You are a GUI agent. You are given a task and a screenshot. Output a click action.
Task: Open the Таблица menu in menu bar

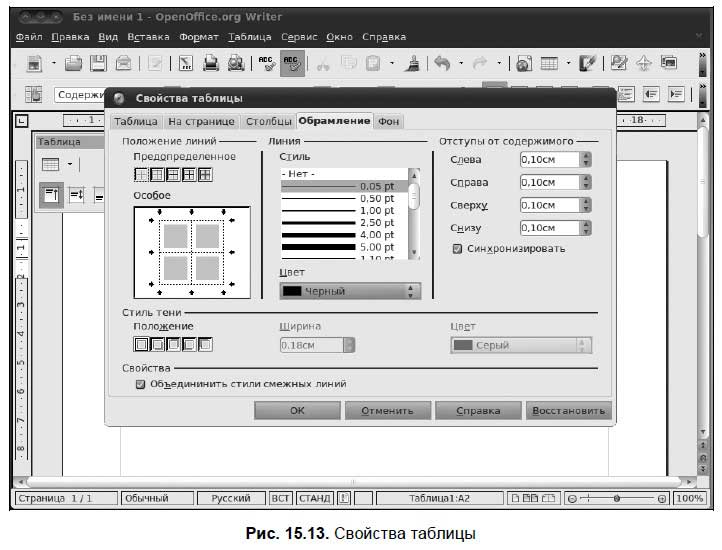click(250, 37)
